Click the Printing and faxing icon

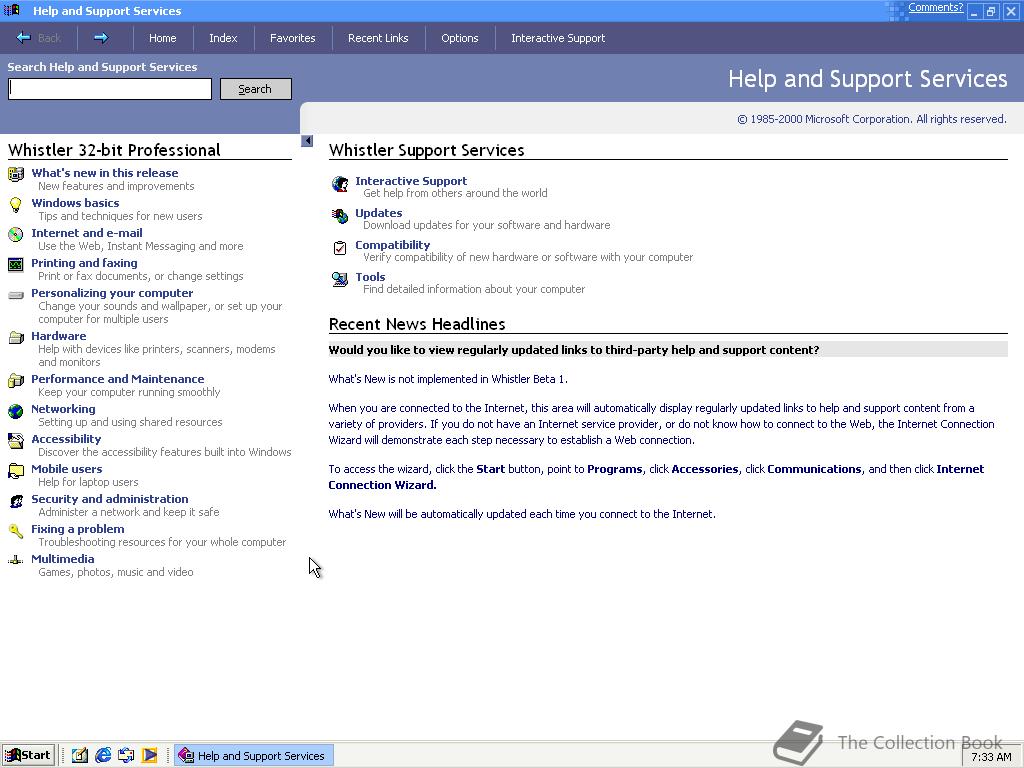pyautogui.click(x=16, y=264)
